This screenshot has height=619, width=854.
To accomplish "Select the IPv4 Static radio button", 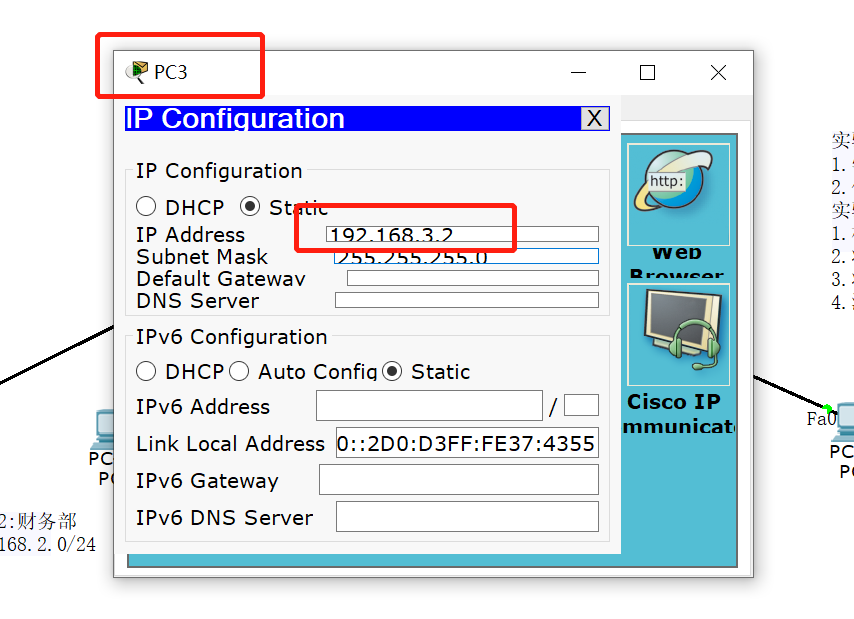I will 250,206.
